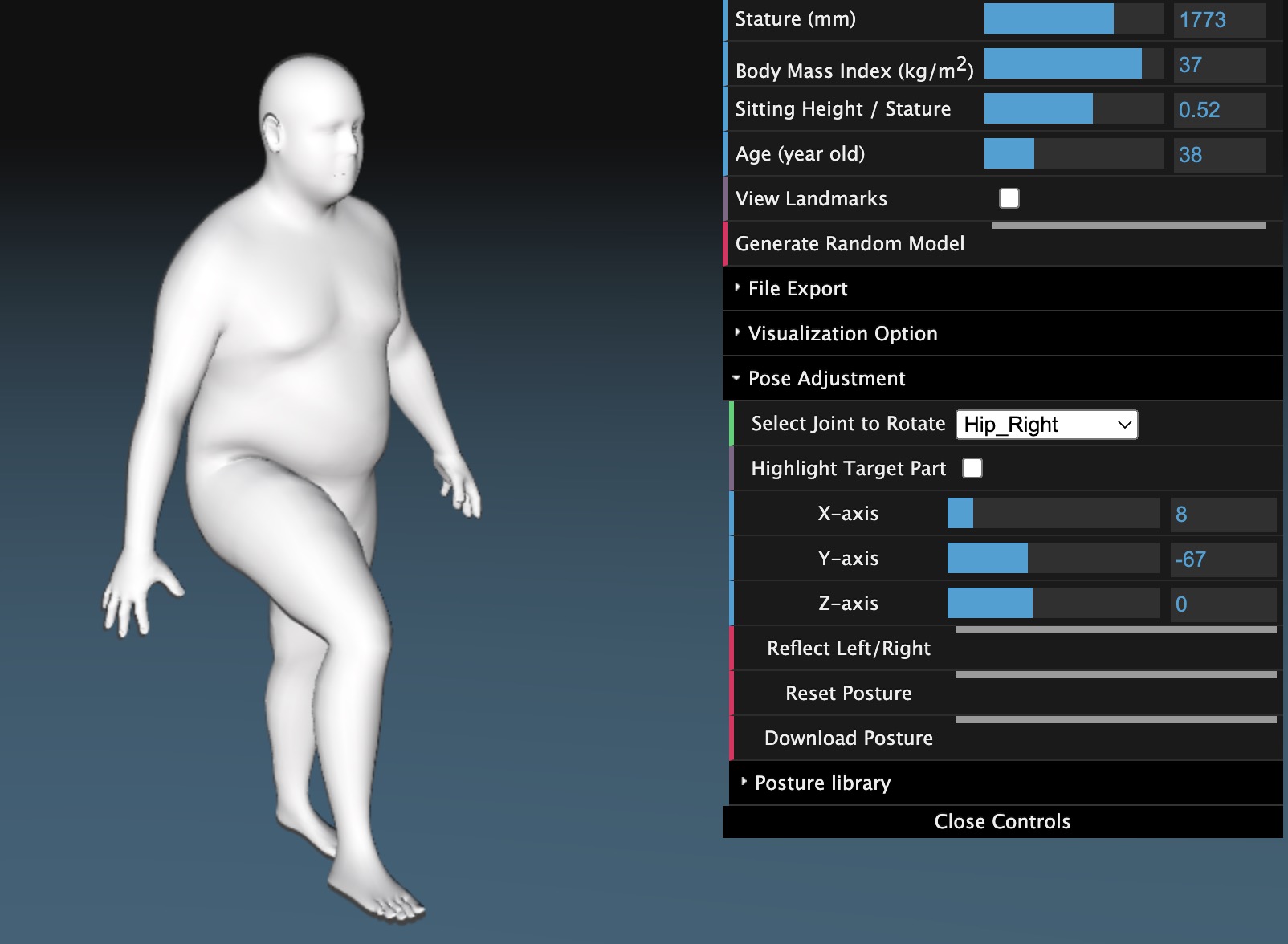Screen dimensions: 1288x944
Task: Open the Select Joint to Rotate dropdown
Action: click(1046, 424)
